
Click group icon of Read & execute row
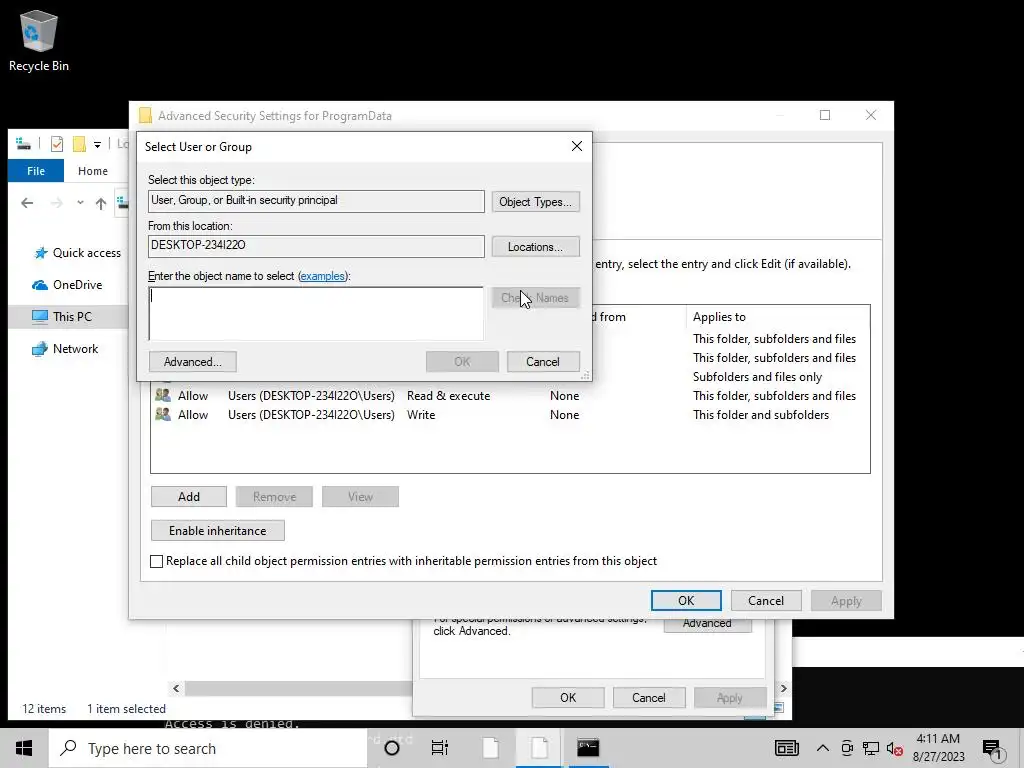point(163,395)
